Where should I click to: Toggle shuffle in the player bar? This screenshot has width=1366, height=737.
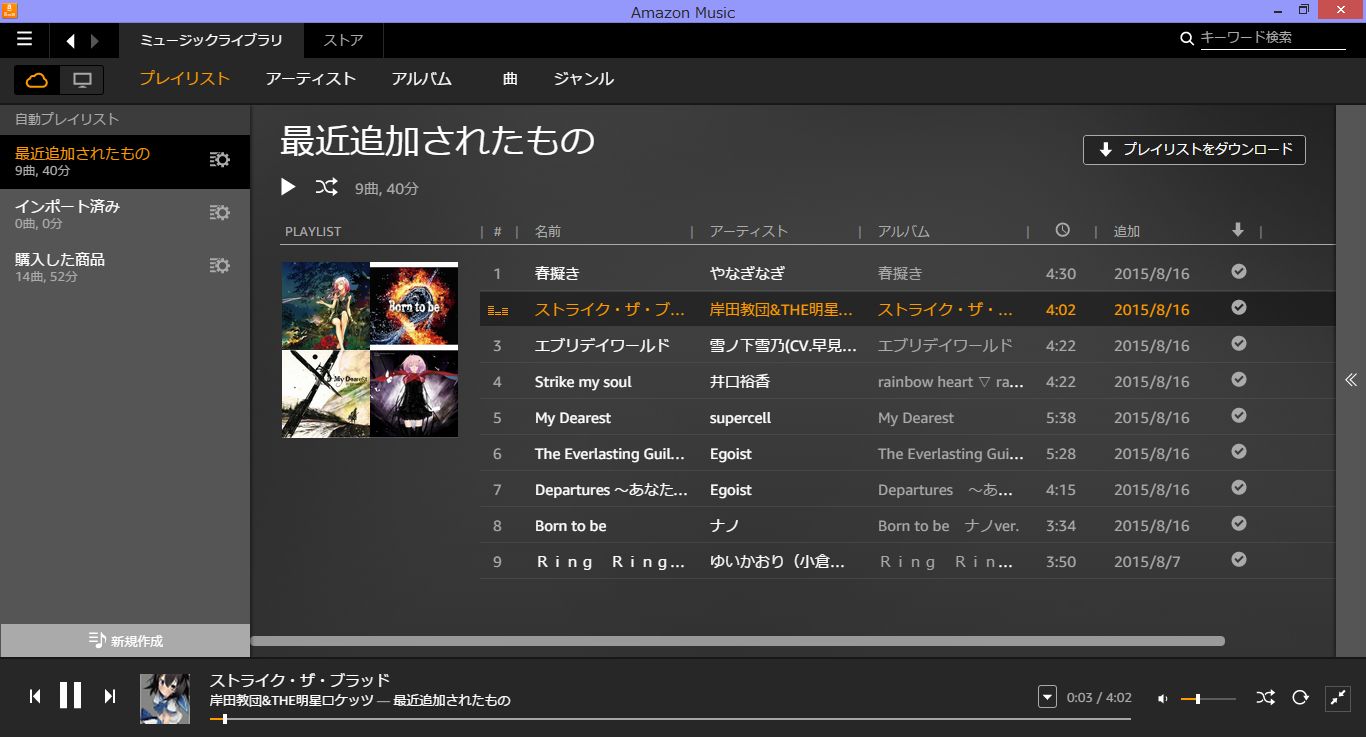tap(1265, 697)
